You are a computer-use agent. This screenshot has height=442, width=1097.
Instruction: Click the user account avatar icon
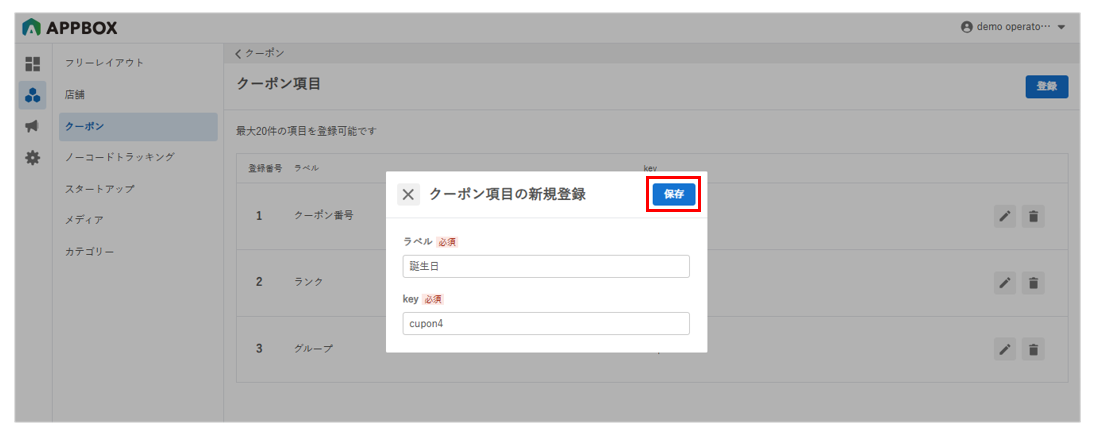click(967, 27)
